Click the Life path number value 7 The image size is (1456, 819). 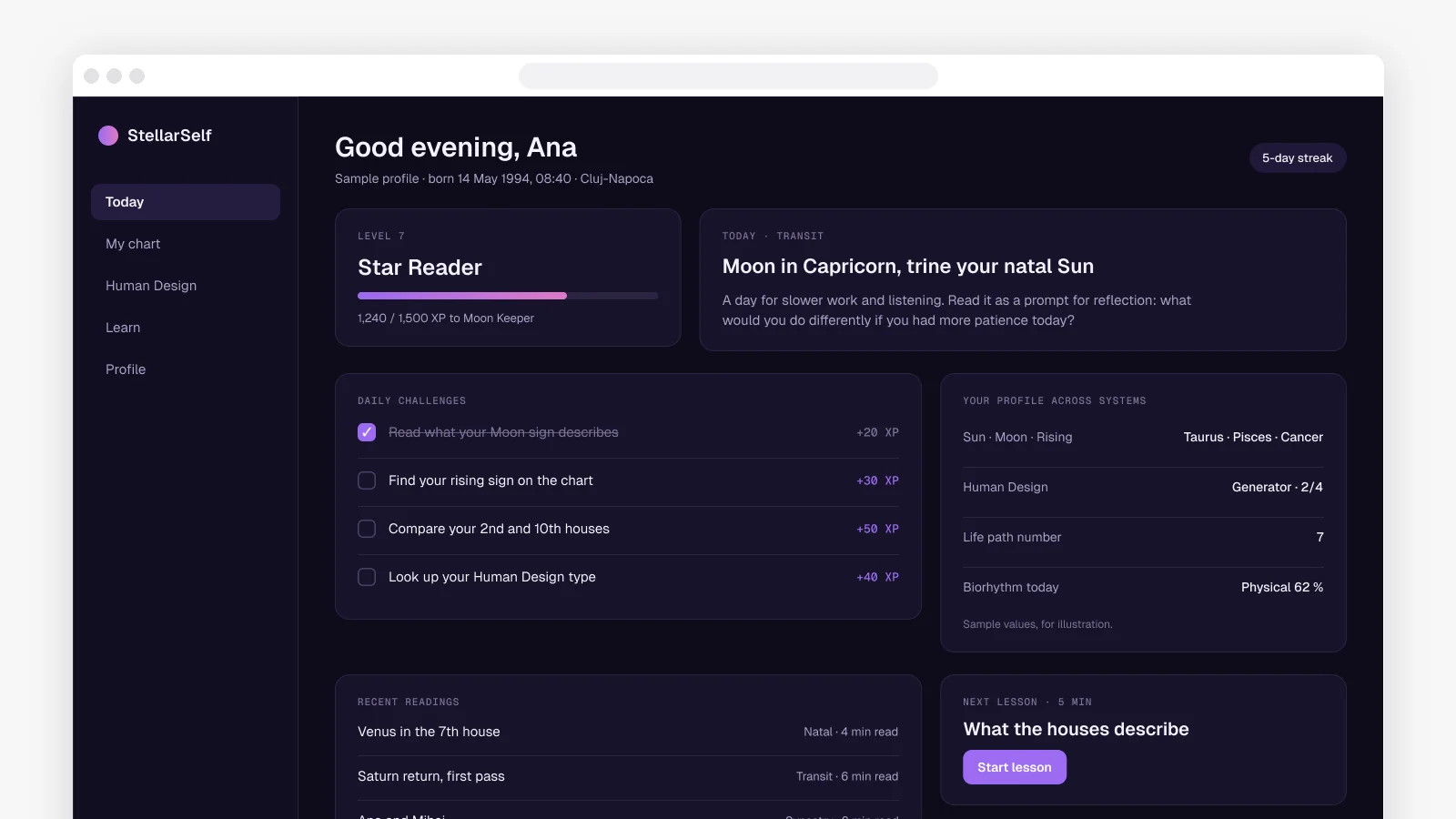point(1319,538)
